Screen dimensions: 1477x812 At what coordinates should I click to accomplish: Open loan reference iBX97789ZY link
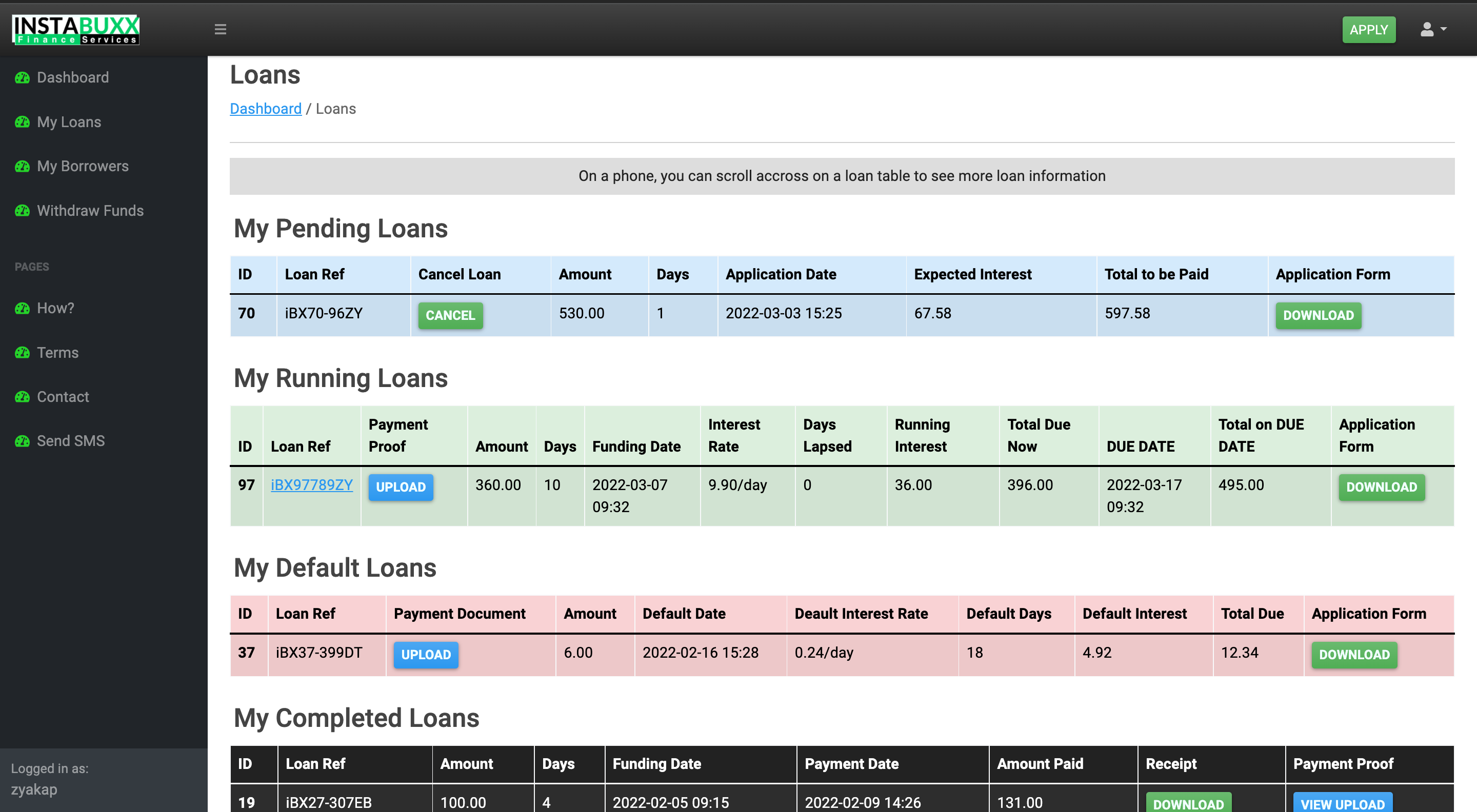[311, 485]
